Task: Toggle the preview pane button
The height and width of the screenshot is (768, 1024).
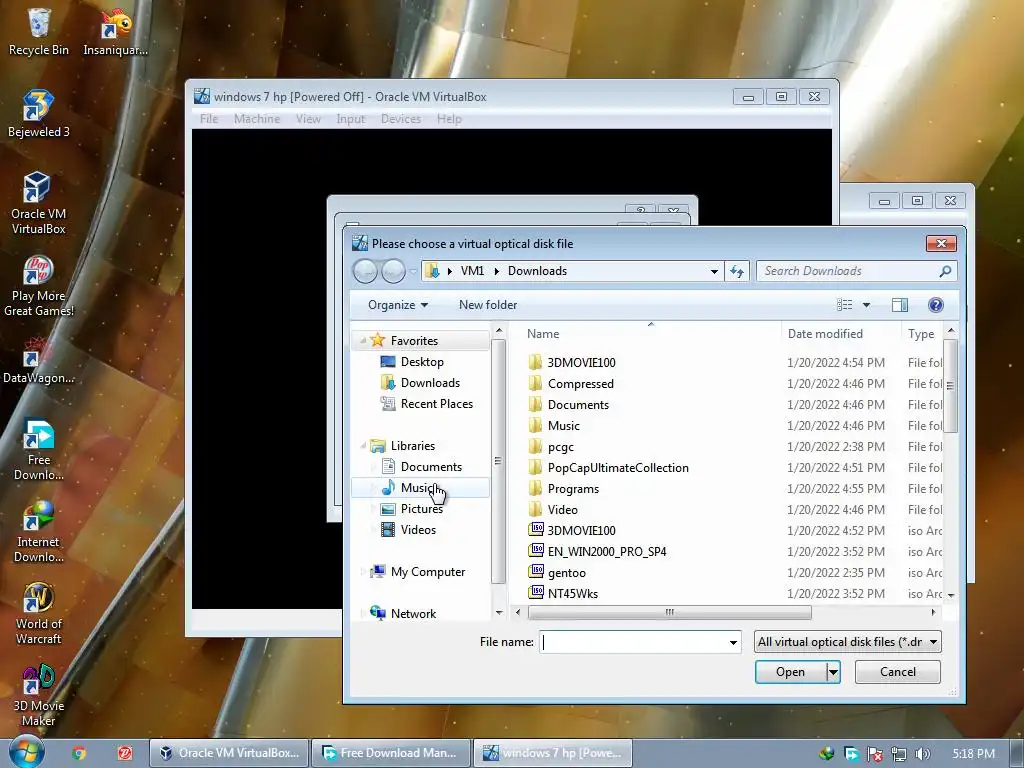Action: [x=900, y=305]
